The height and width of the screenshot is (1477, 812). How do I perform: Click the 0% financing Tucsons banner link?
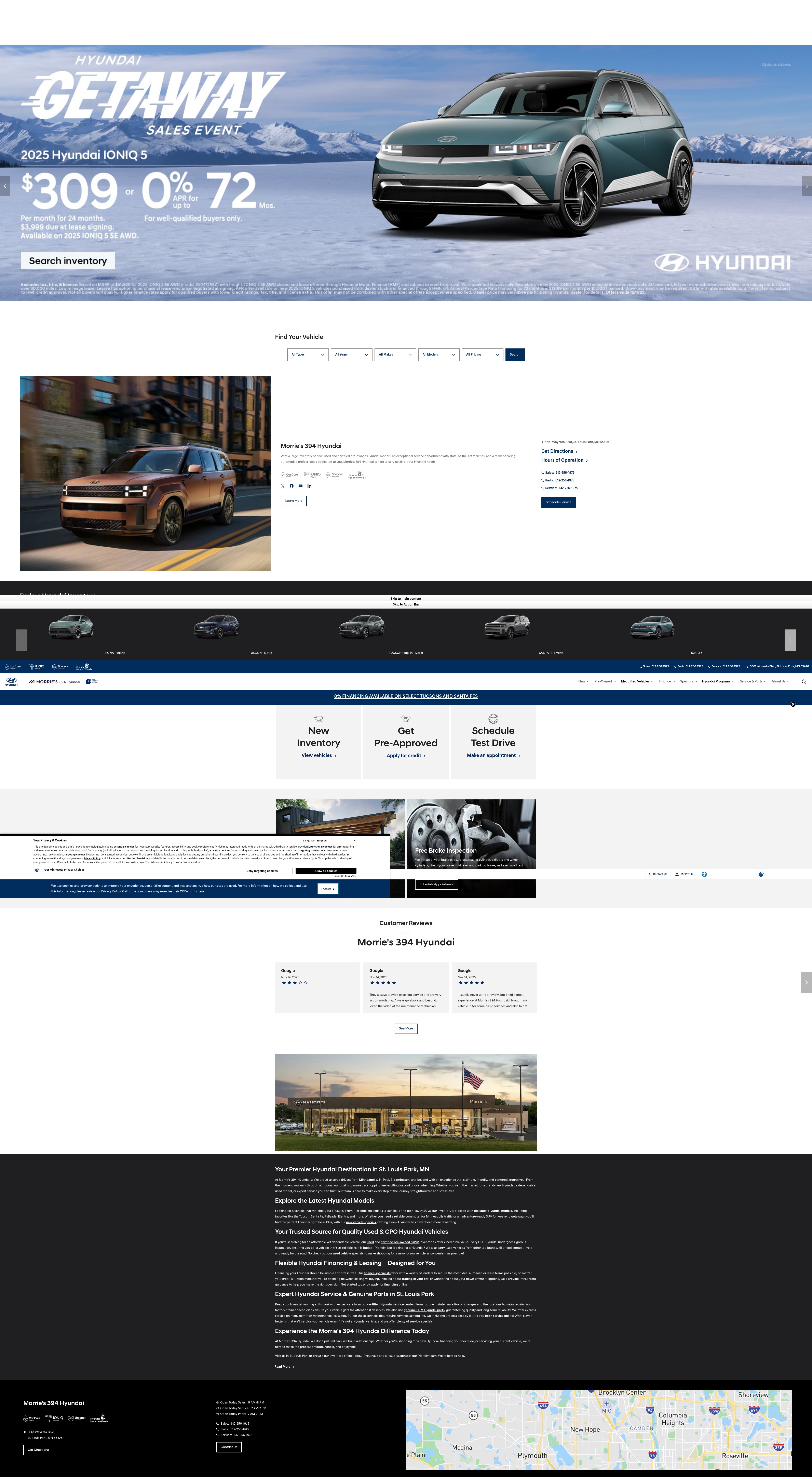pos(406,697)
